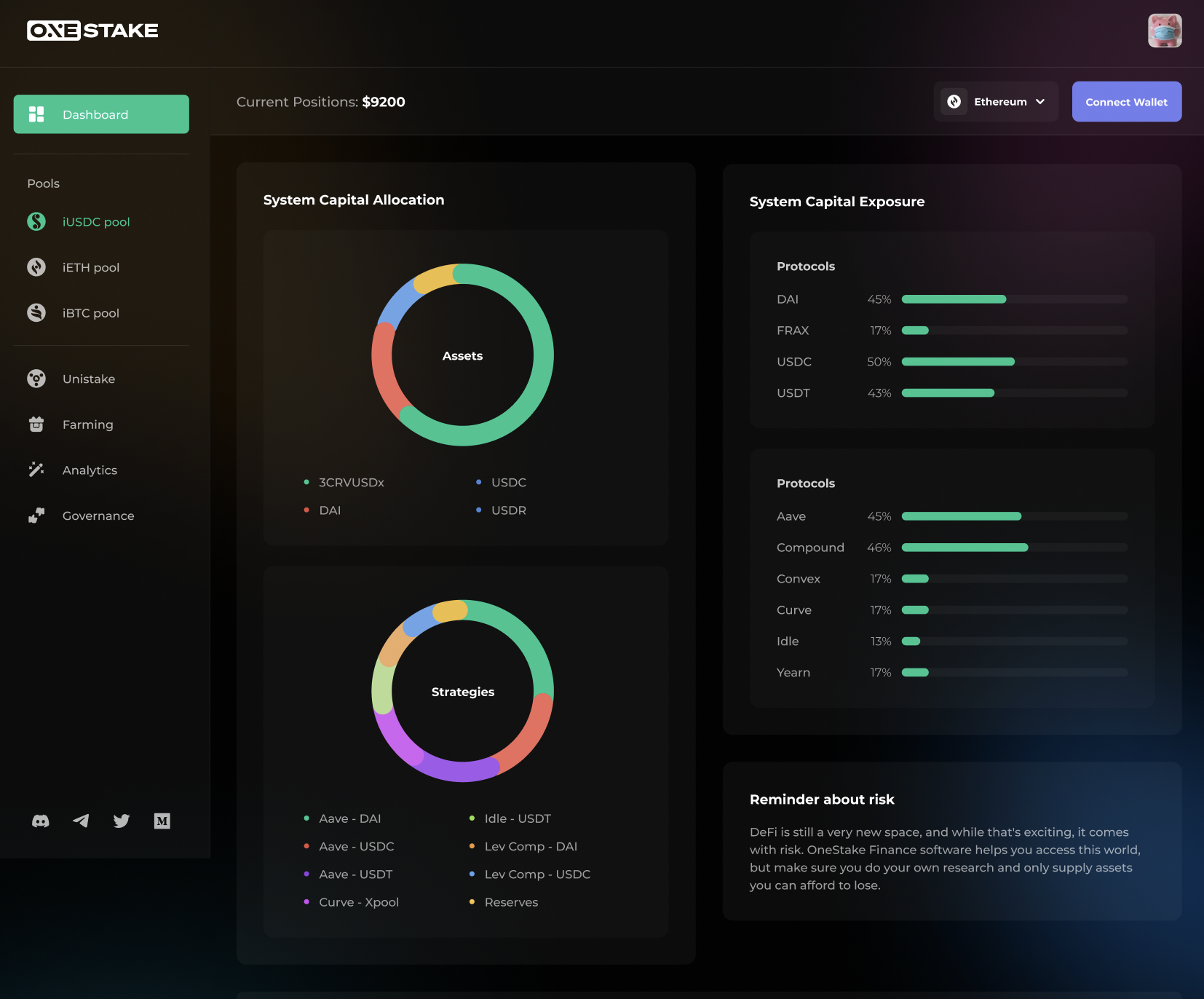1204x999 pixels.
Task: Click the Curve - Xpool legend entry
Action: (x=351, y=902)
